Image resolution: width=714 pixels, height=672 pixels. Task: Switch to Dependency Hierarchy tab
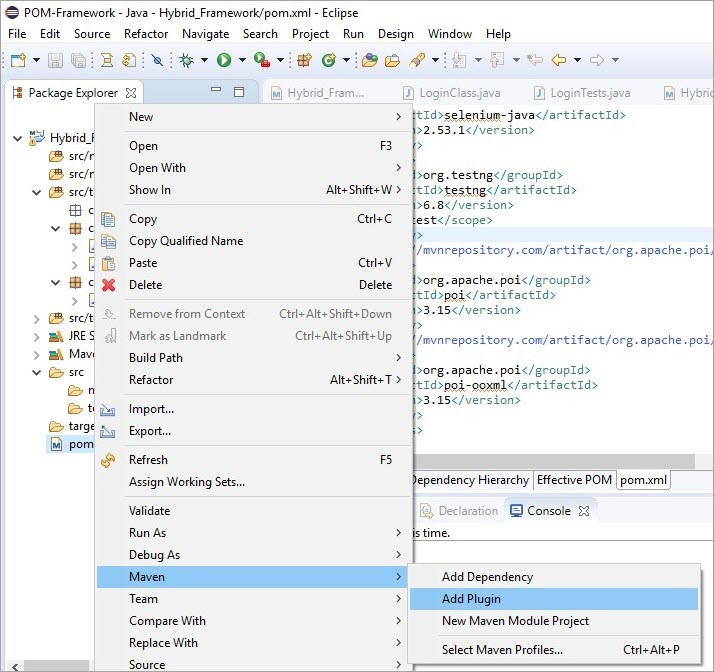[x=471, y=480]
